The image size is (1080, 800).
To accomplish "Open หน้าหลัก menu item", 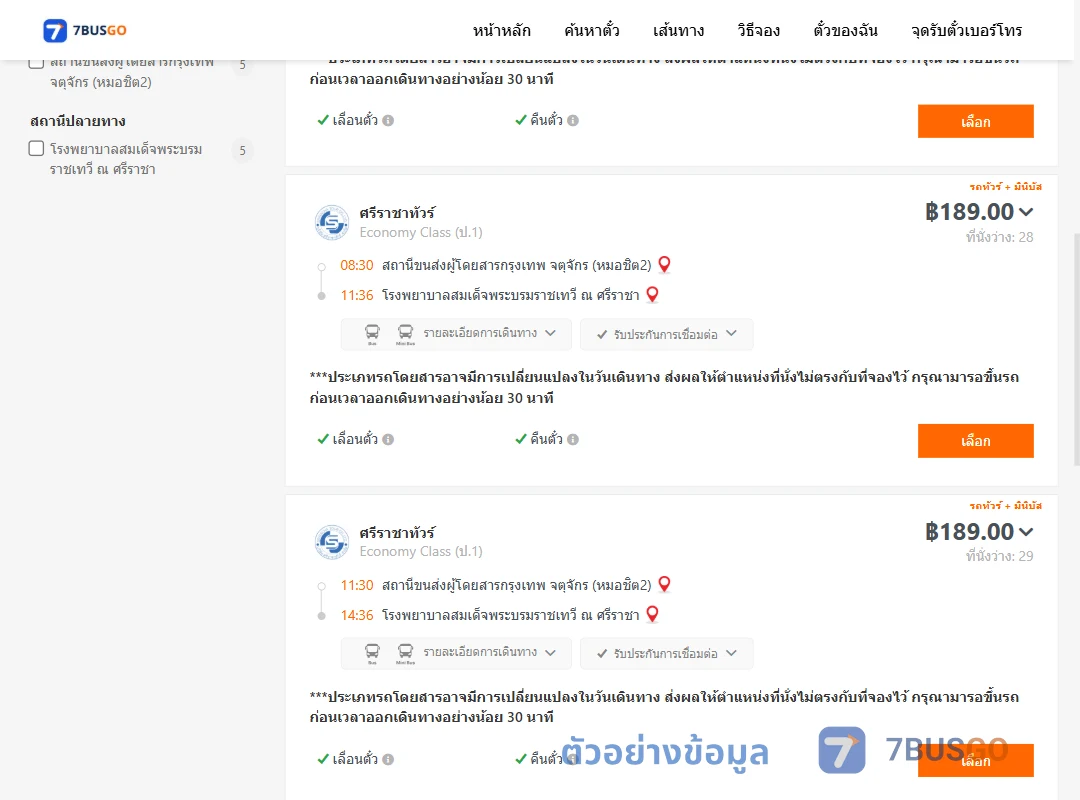I will [x=501, y=30].
